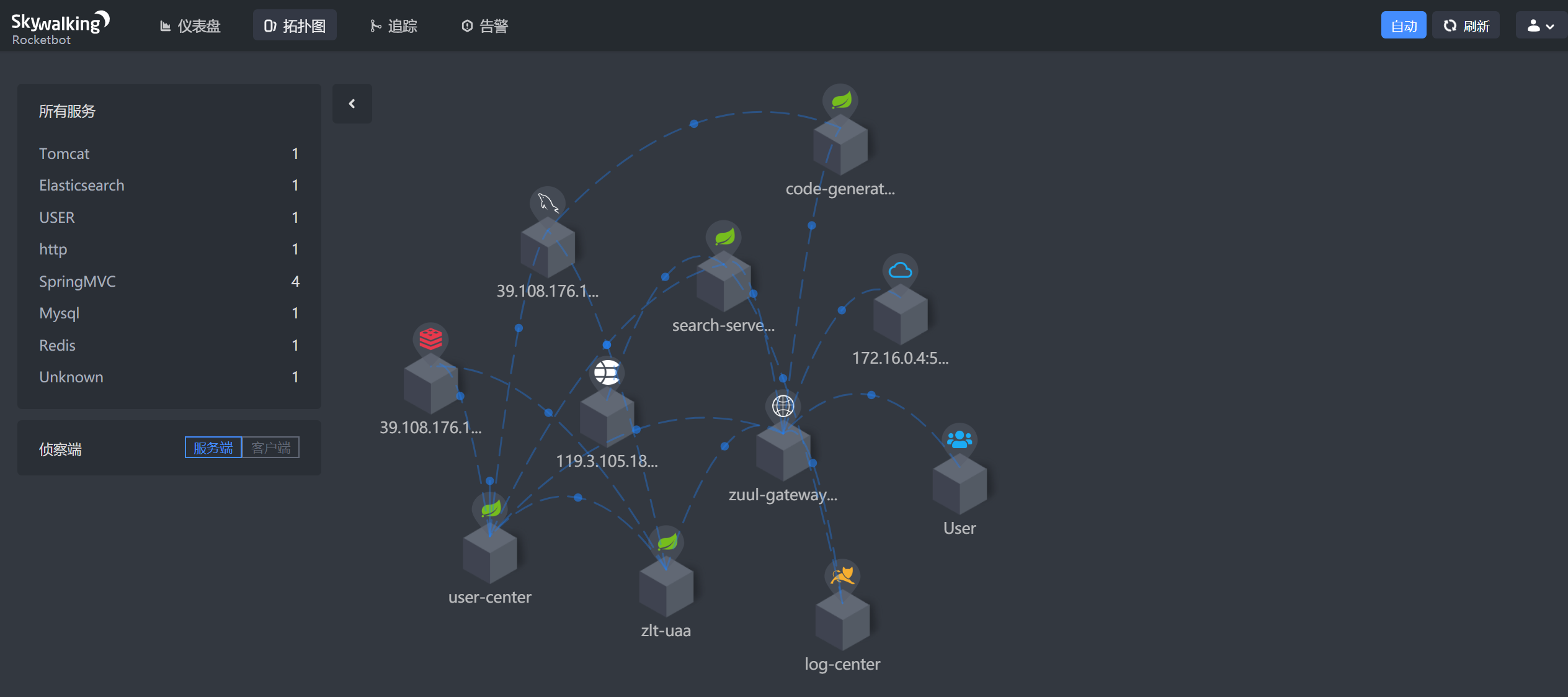
Task: Expand the Unknown service category
Action: [x=69, y=377]
